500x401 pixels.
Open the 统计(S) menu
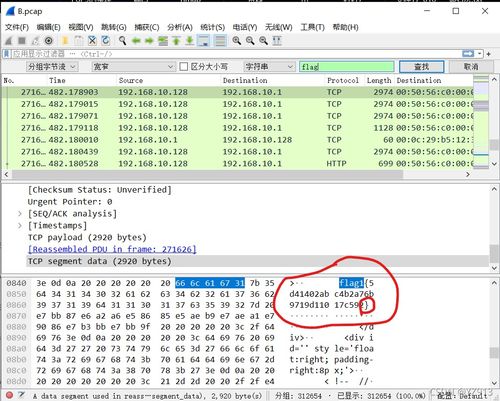213,27
